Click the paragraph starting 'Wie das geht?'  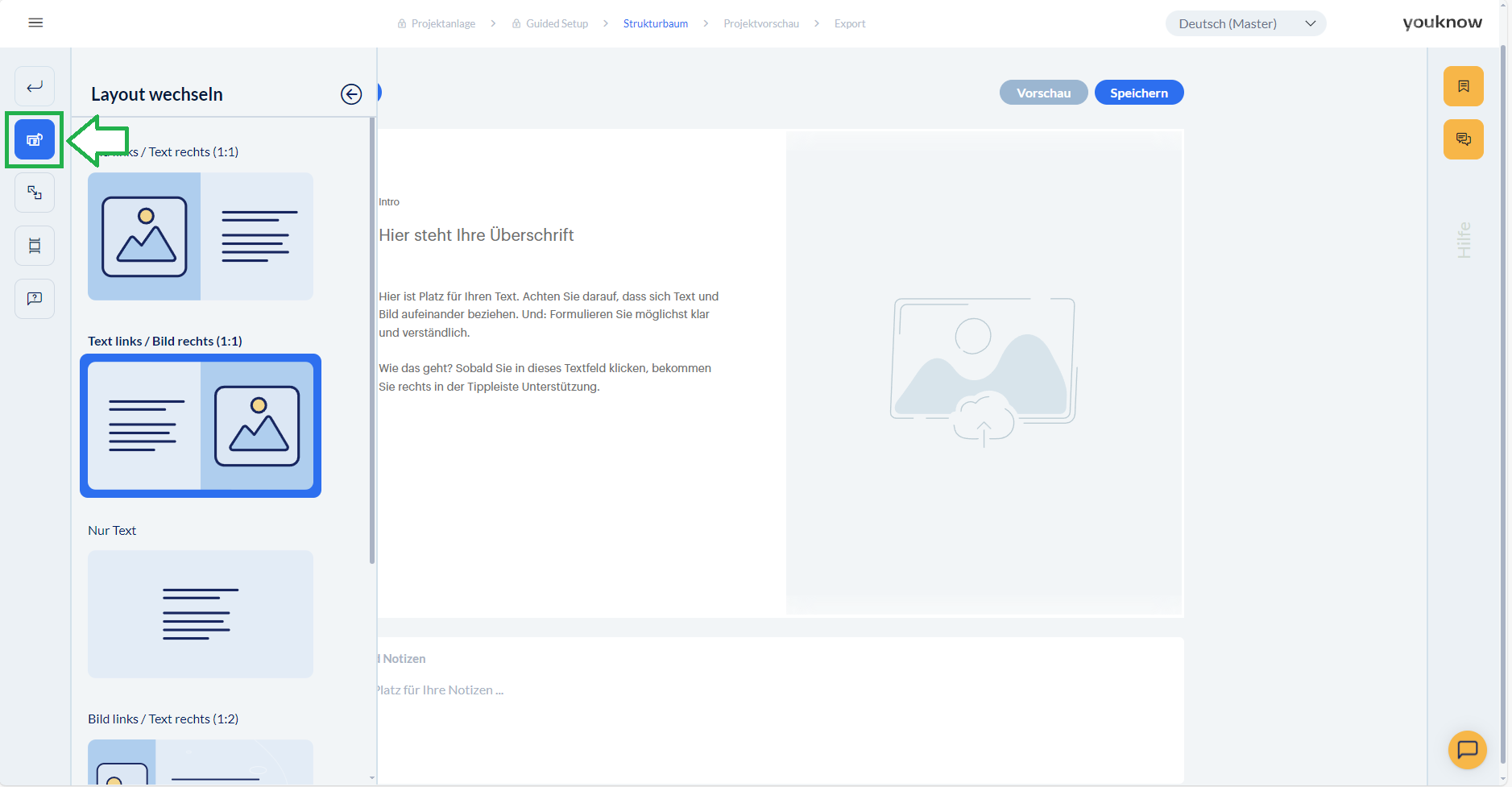[545, 377]
